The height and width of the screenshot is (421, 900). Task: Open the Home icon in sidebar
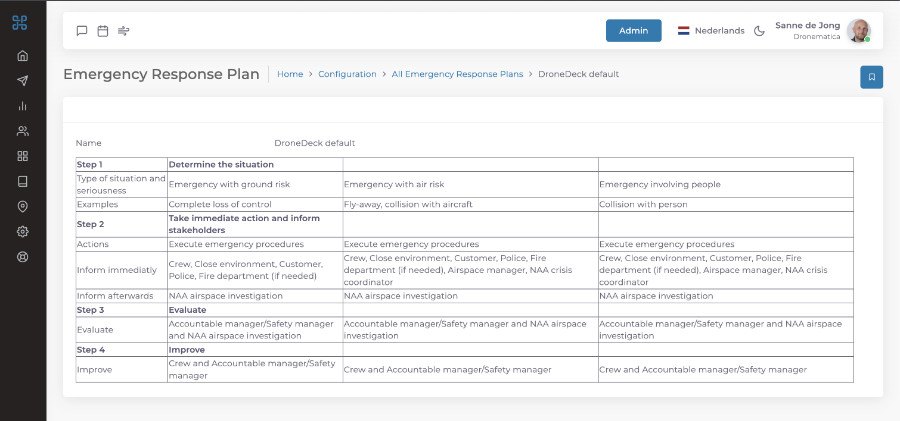point(22,56)
